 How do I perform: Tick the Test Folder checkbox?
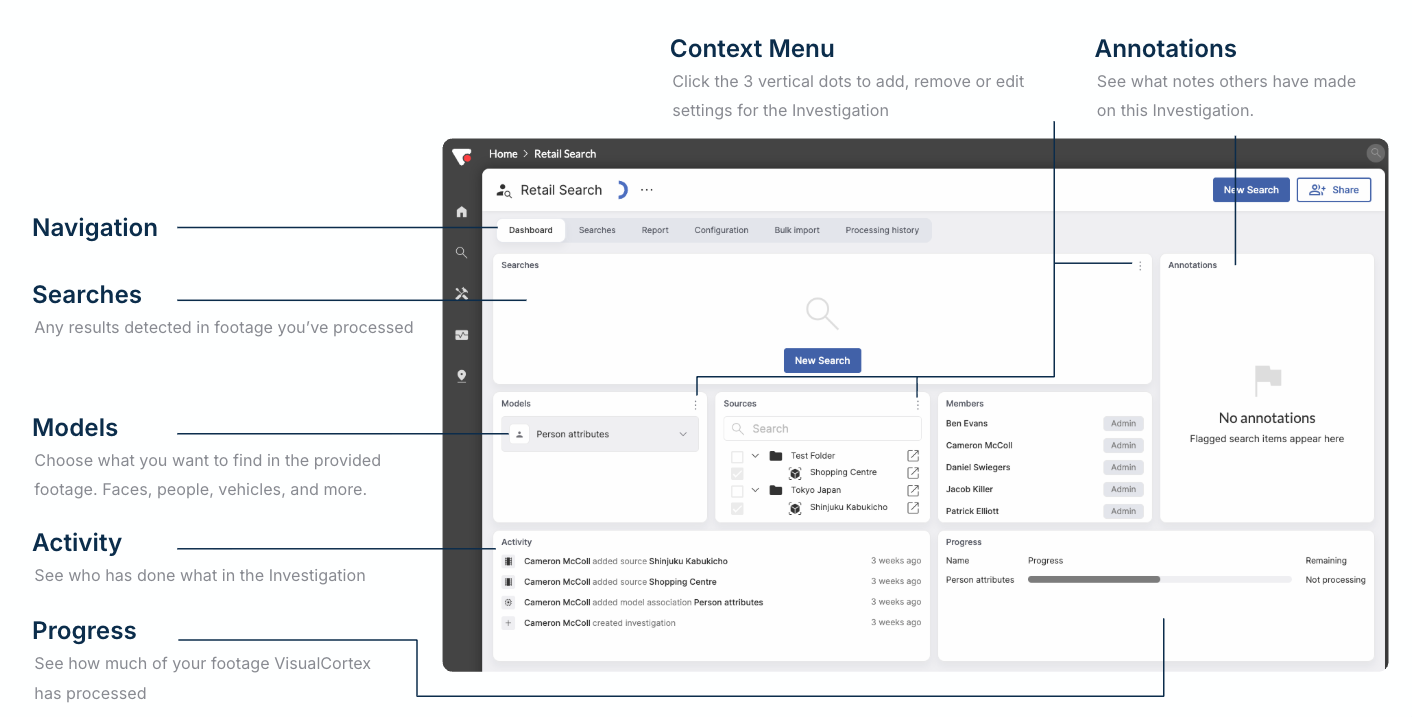pyautogui.click(x=737, y=457)
